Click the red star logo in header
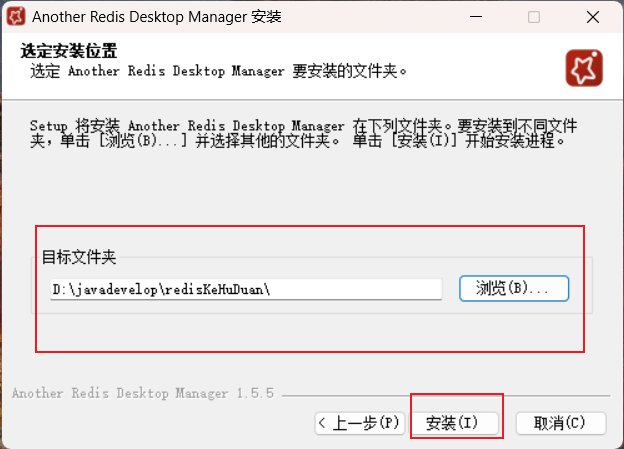Screen dimensions: 624x449 tap(584, 68)
